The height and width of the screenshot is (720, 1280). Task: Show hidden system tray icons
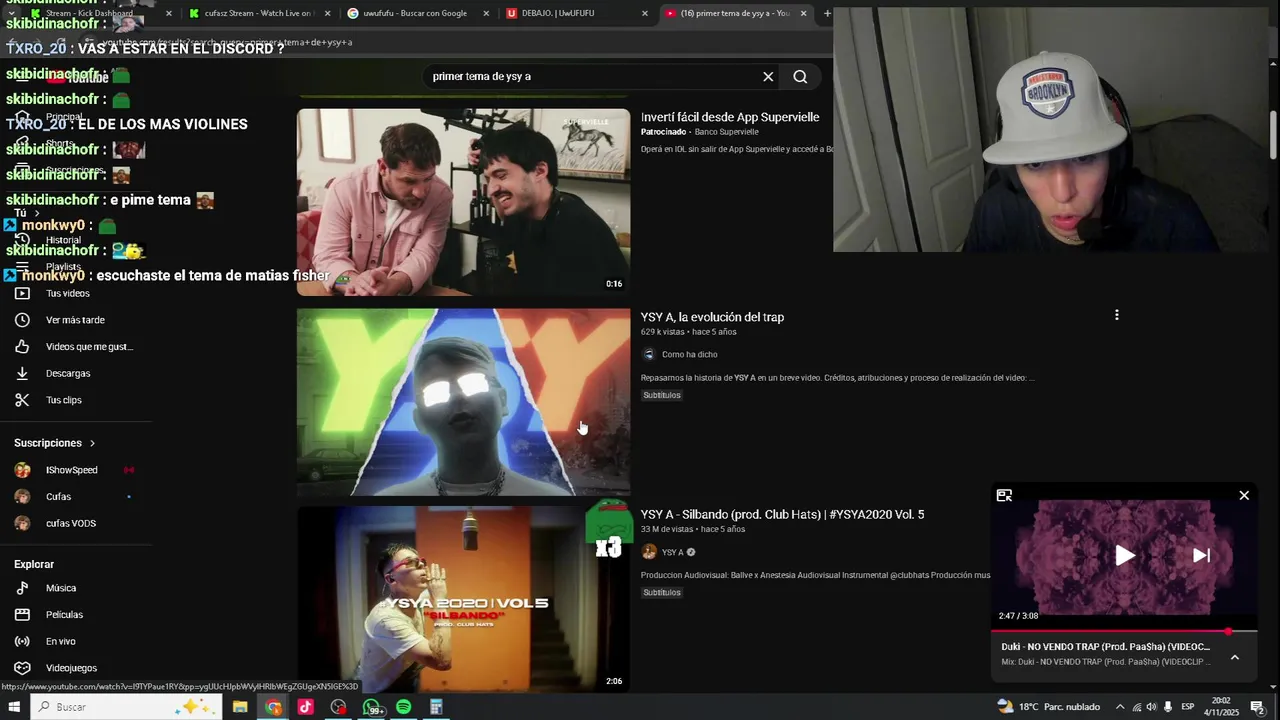click(x=1119, y=707)
